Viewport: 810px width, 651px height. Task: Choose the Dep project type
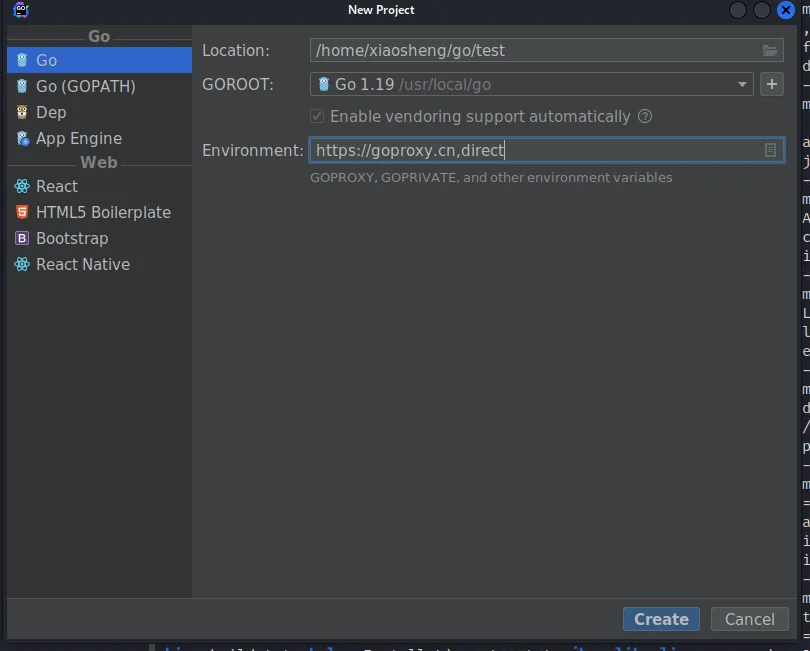click(99, 112)
